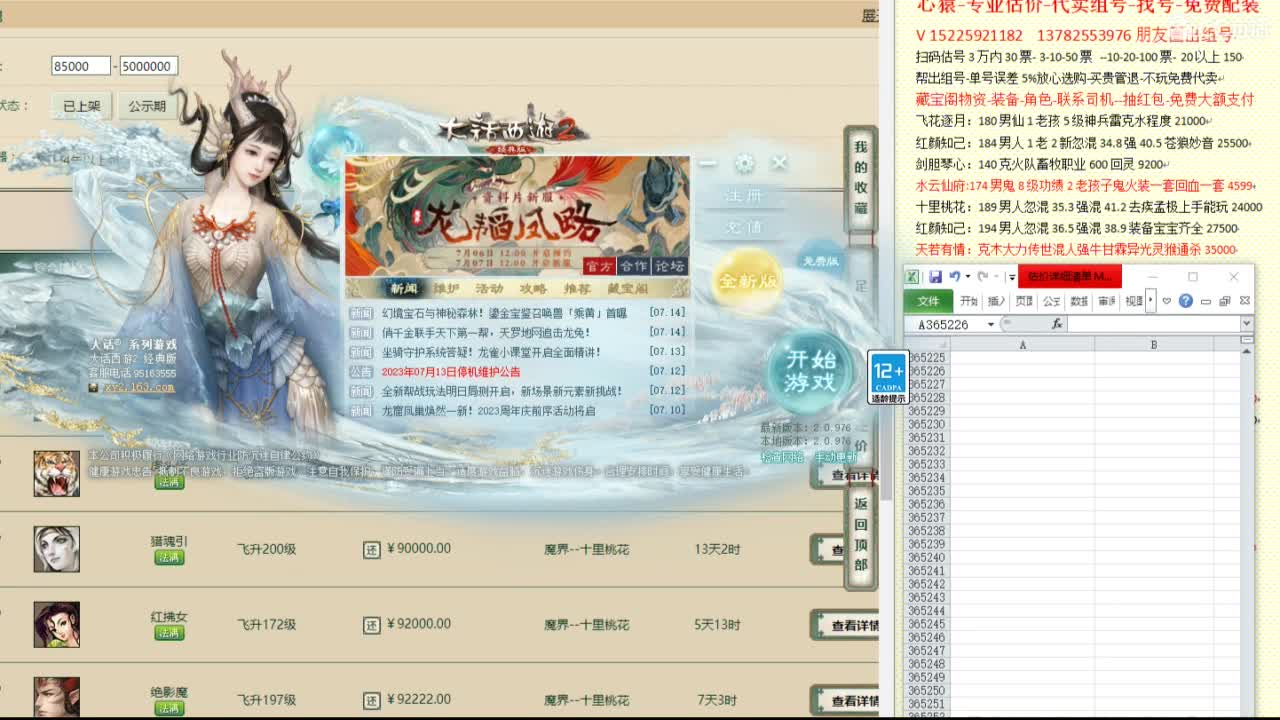Open news 幻境宝石与神秘森林 headline
The width and height of the screenshot is (1280, 720).
(x=504, y=313)
